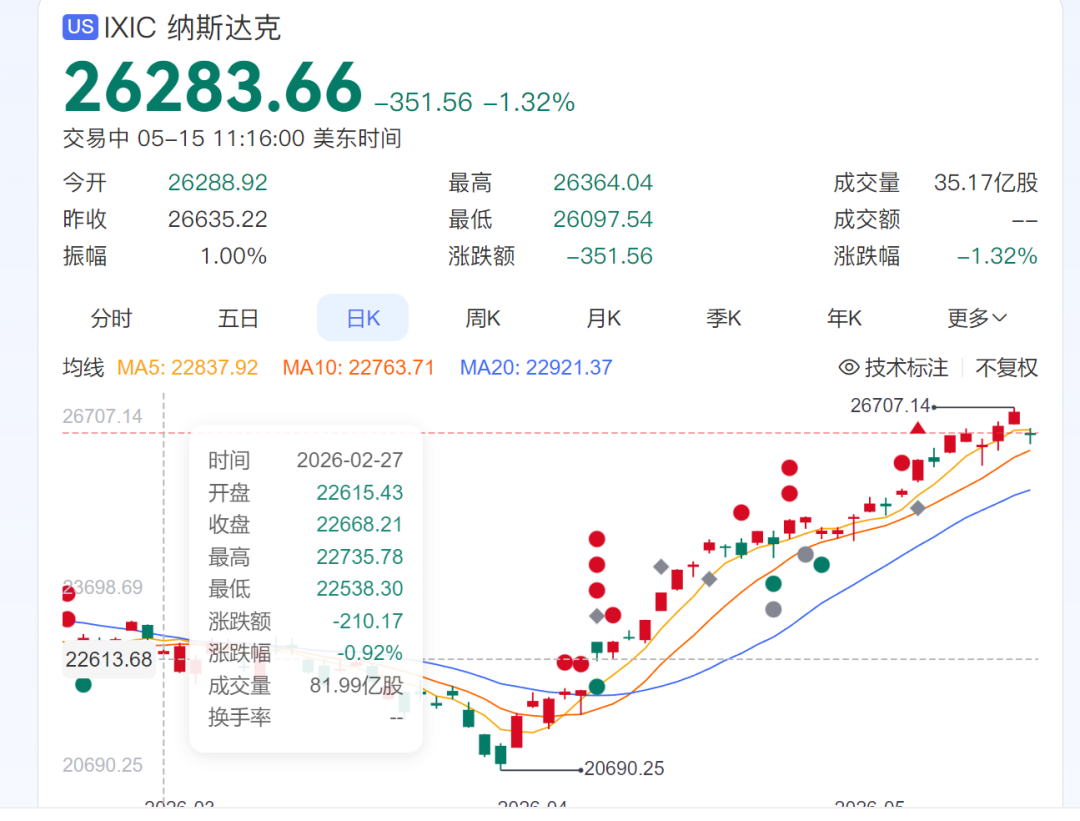
Task: Click the current price 26283.66
Action: click(x=213, y=87)
